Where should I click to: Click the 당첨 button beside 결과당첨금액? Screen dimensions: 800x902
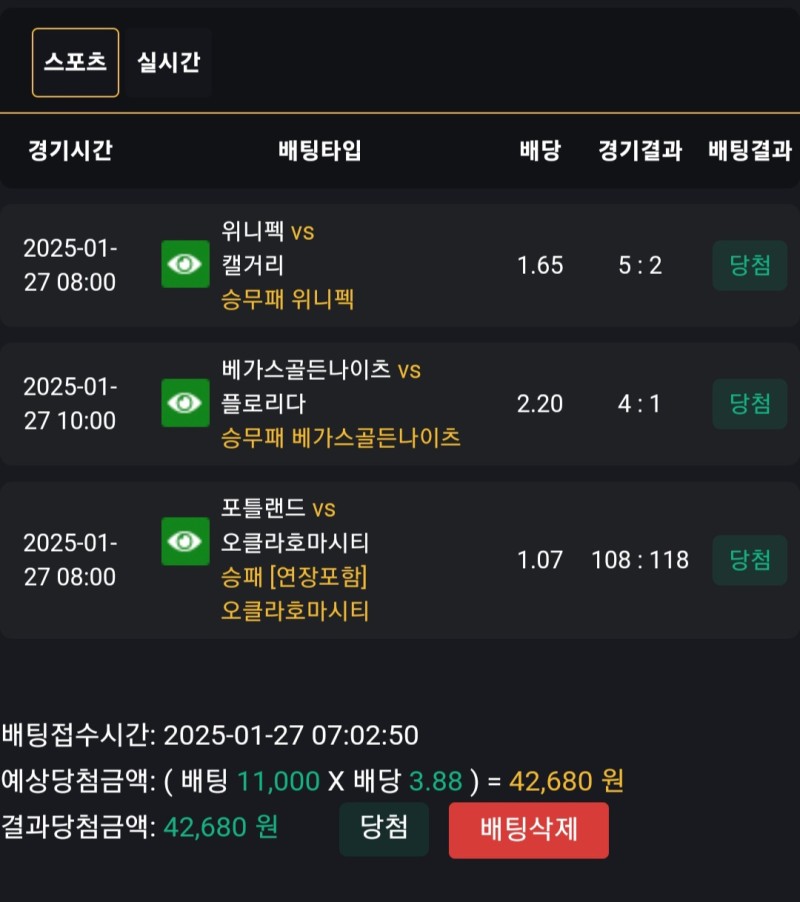[x=384, y=829]
